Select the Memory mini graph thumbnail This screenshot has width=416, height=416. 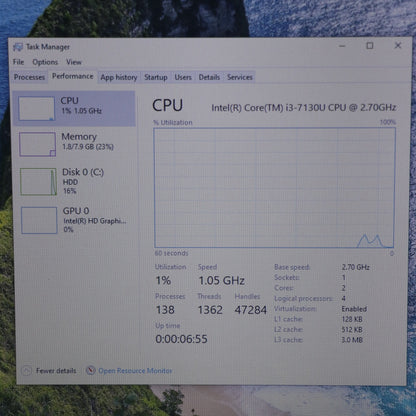click(x=37, y=144)
